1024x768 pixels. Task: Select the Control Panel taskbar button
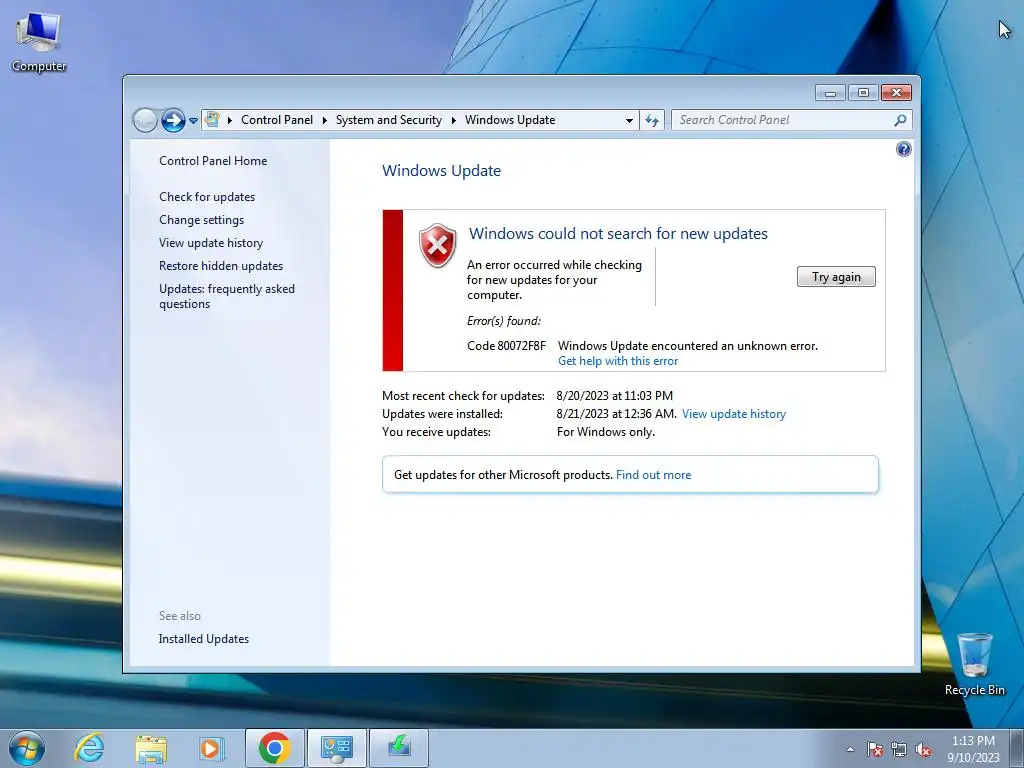[x=337, y=748]
